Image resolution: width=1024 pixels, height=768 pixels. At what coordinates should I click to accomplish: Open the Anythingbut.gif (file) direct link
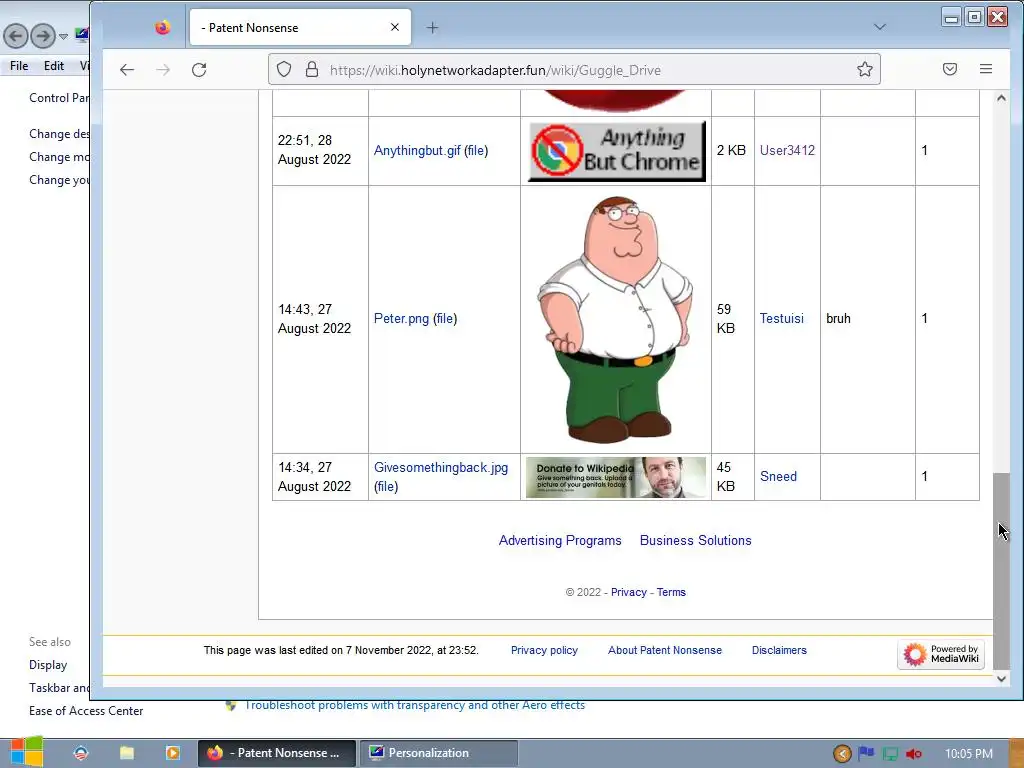[x=476, y=150]
